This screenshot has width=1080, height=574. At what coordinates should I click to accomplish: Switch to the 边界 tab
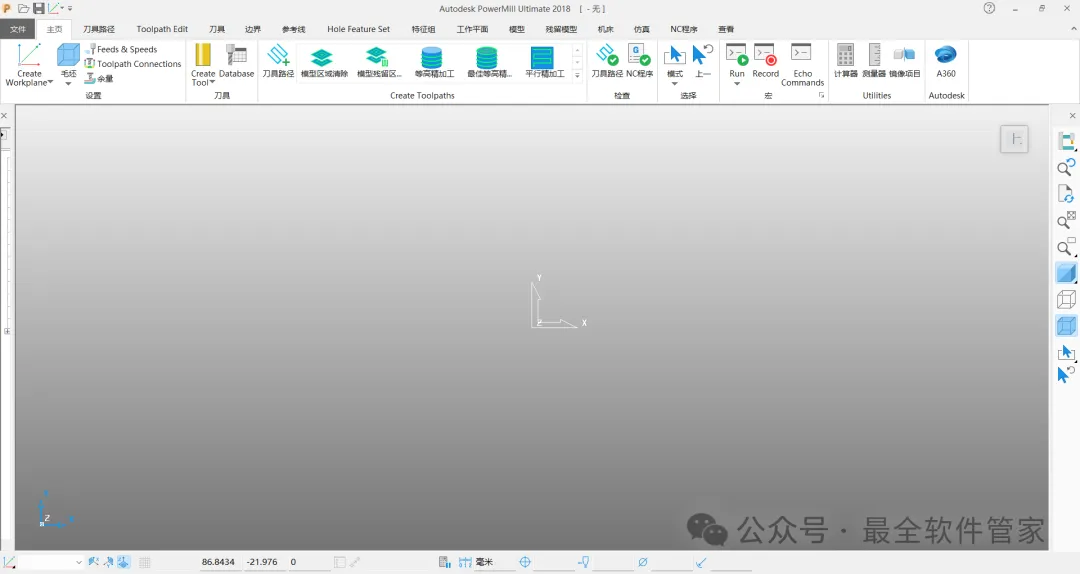tap(253, 29)
